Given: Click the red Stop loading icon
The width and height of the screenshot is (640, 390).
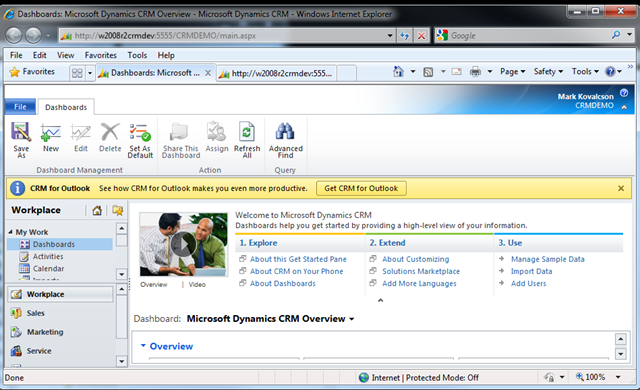Looking at the screenshot, I should tap(421, 35).
